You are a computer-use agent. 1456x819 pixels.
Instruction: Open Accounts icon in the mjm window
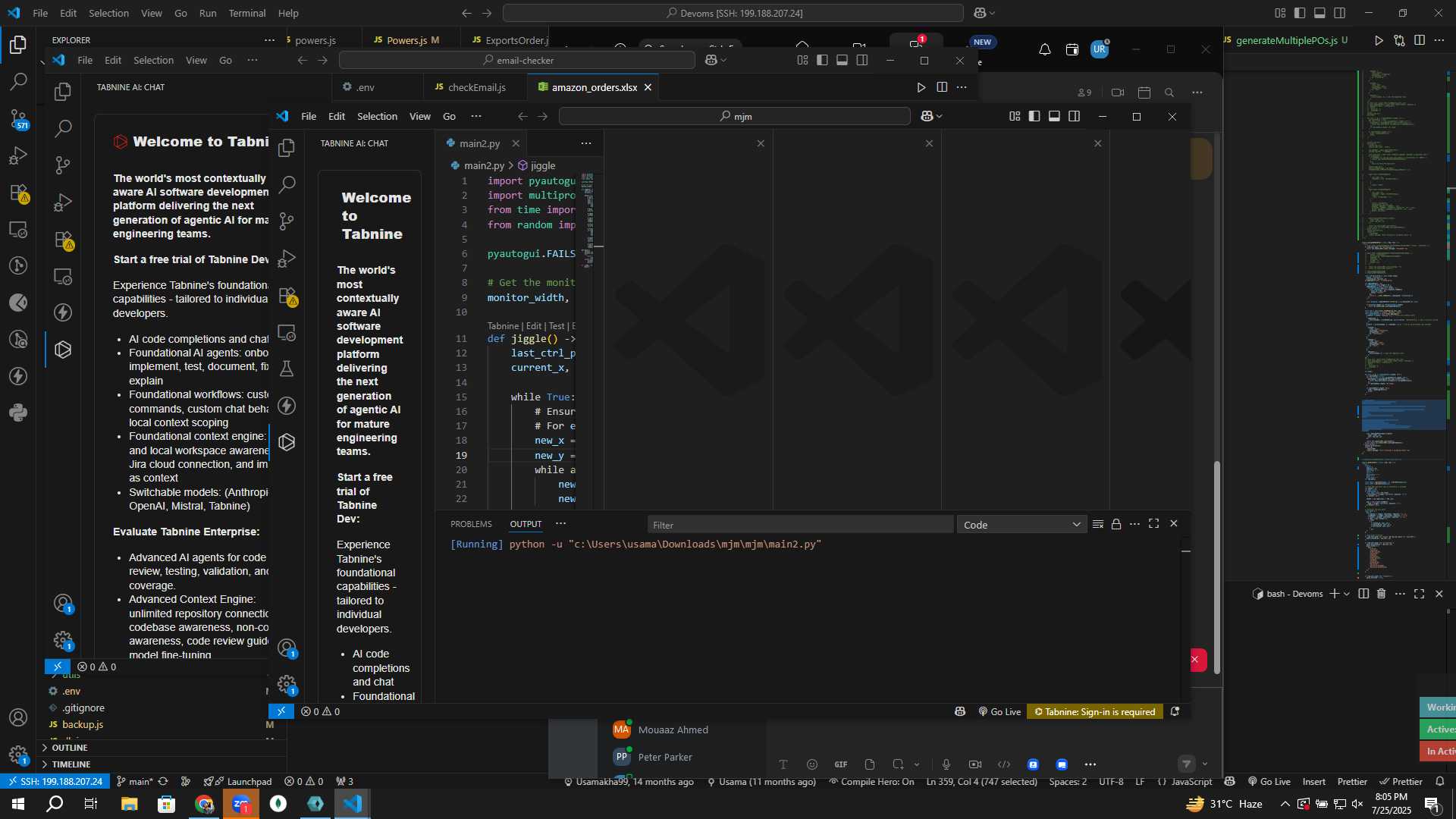click(287, 648)
